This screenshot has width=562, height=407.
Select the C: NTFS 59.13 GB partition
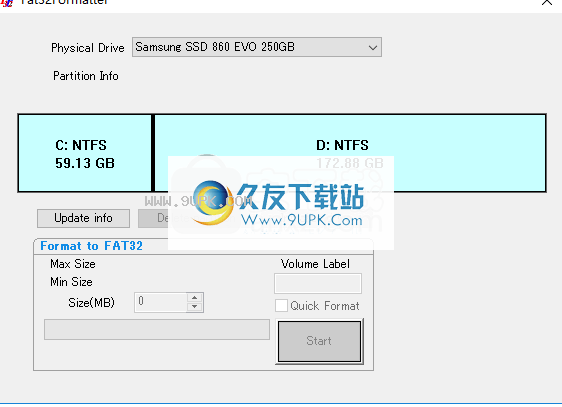tap(85, 153)
